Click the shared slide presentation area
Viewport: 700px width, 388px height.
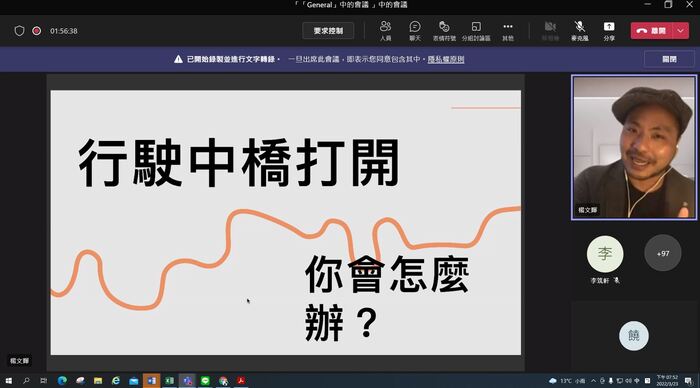click(x=286, y=222)
